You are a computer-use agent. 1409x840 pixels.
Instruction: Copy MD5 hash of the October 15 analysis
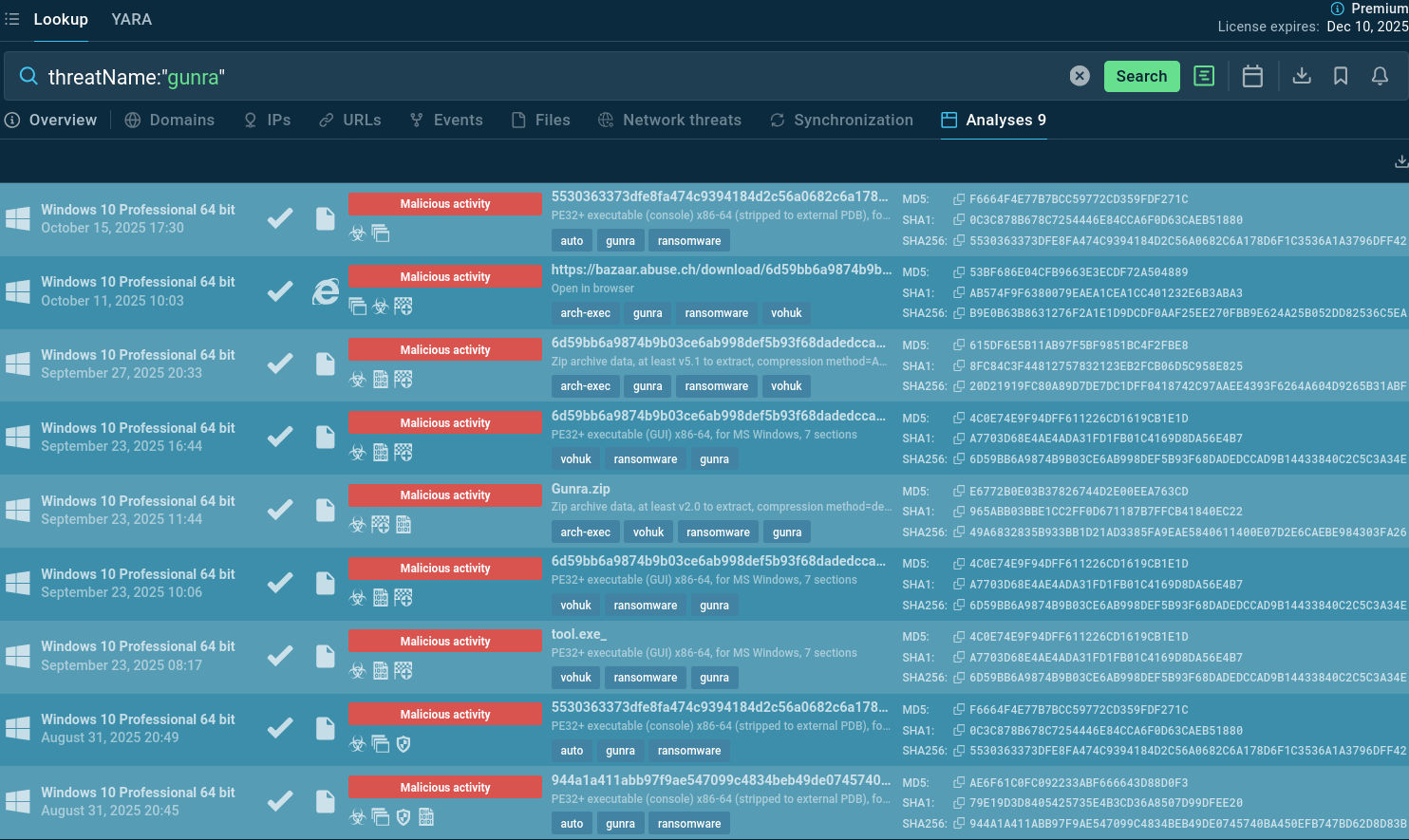(959, 199)
